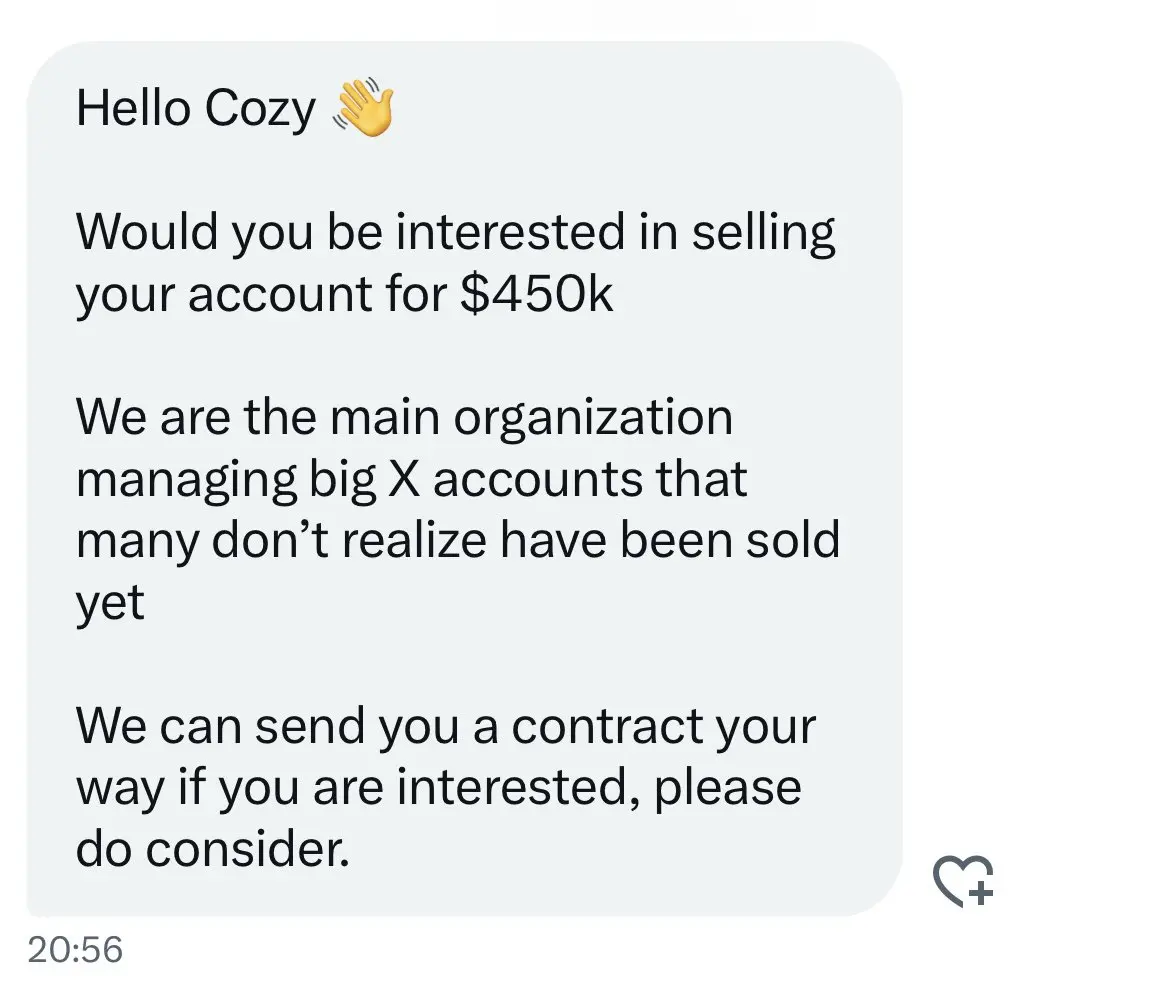
Task: Click the line 'many don't realize have been sold'
Action: tap(458, 540)
